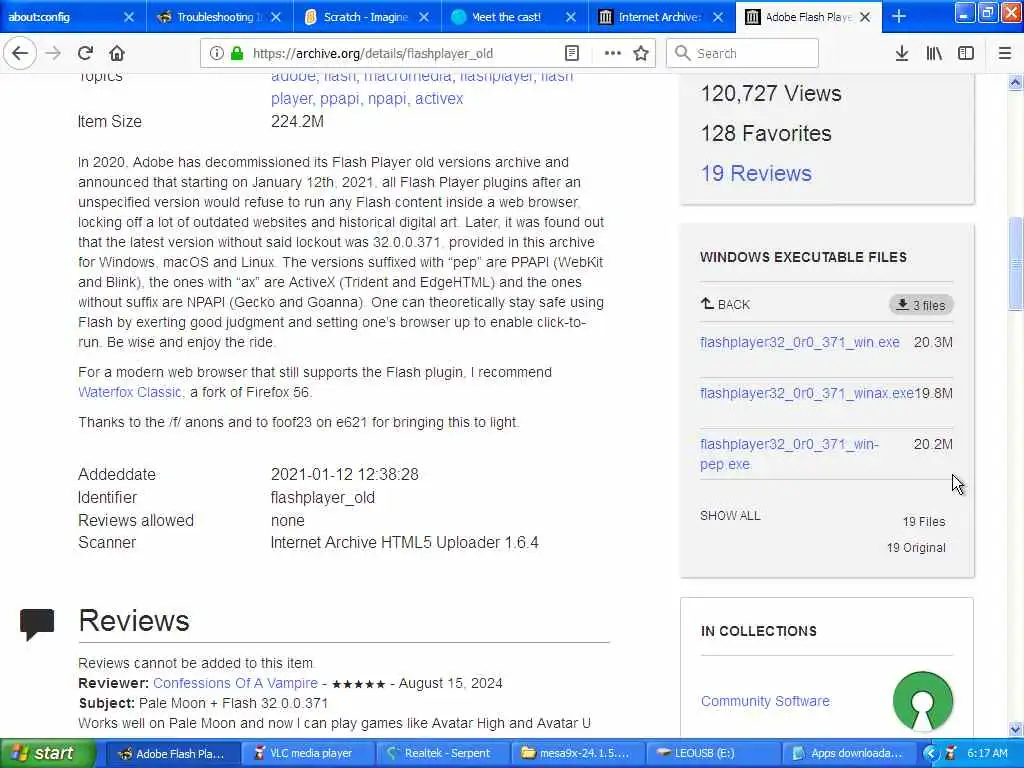Viewport: 1024px width, 768px height.
Task: Reload the current page
Action: [85, 53]
